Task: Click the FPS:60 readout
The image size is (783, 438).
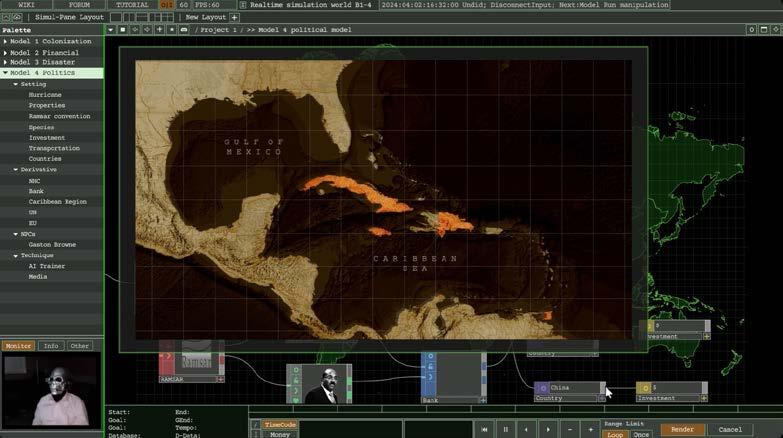Action: 207,4
